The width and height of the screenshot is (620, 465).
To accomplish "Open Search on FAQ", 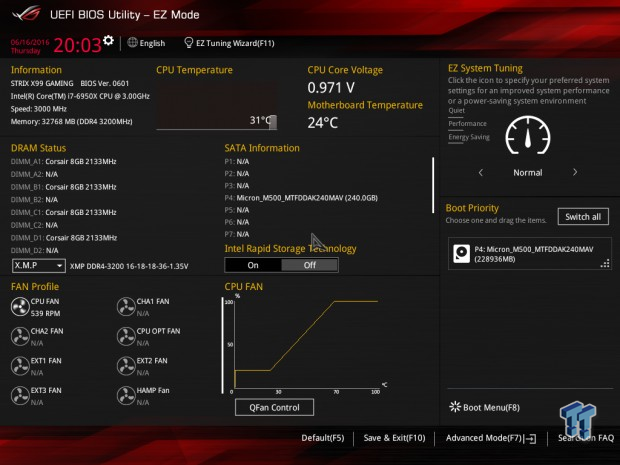I will [x=586, y=438].
